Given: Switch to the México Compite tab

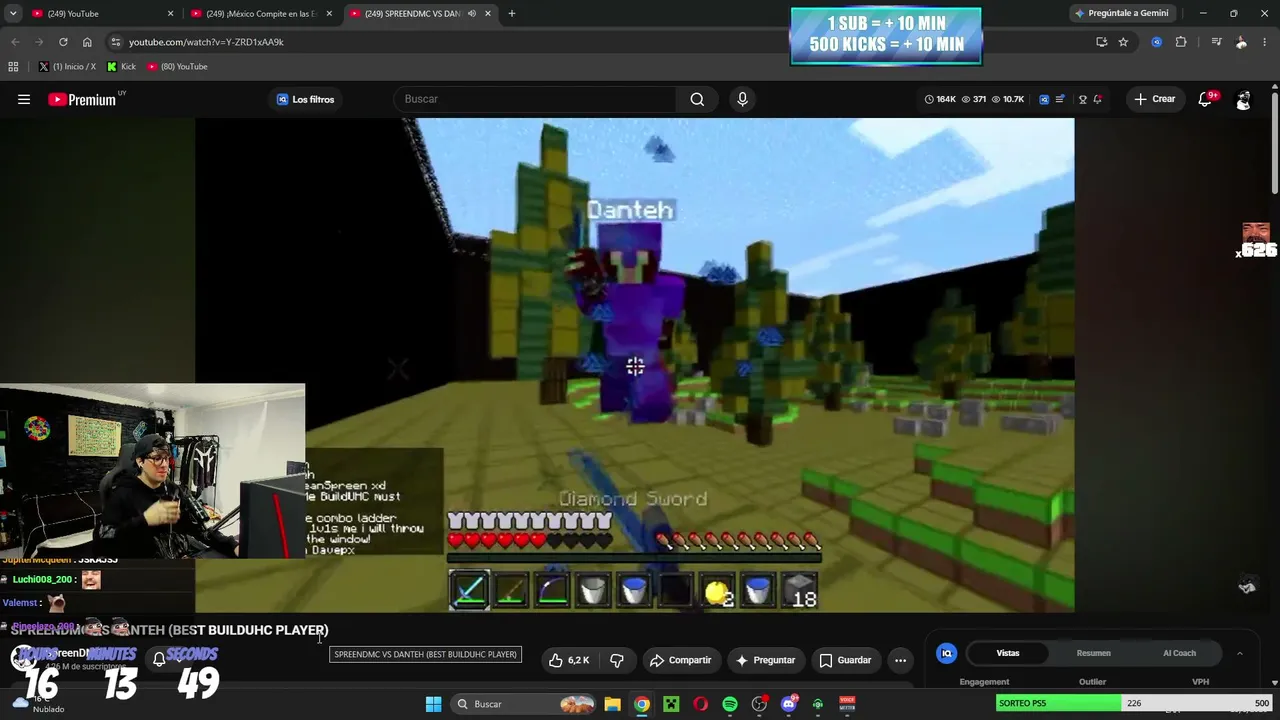Looking at the screenshot, I should [262, 14].
